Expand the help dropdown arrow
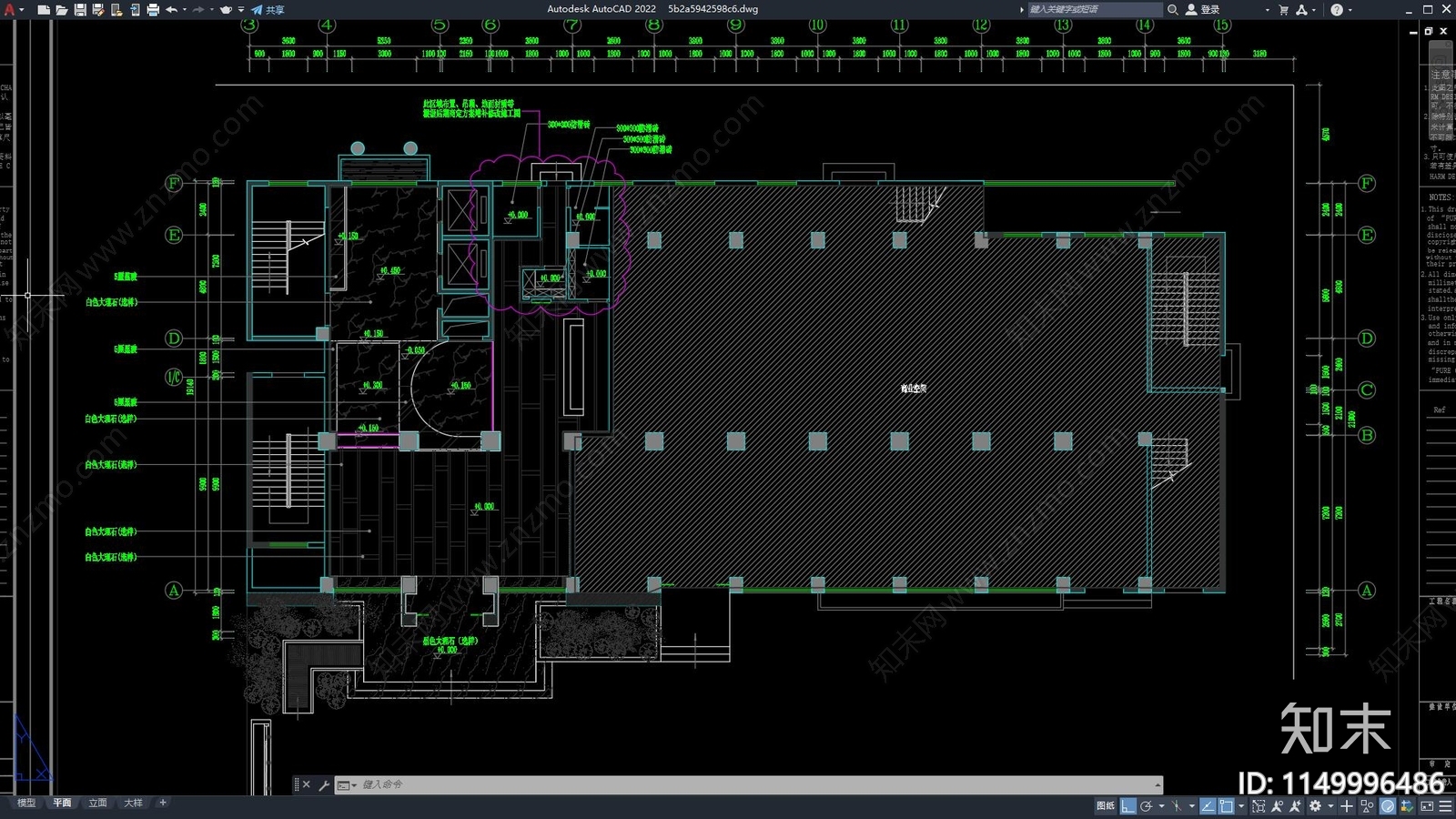1456x819 pixels. coord(1350,9)
